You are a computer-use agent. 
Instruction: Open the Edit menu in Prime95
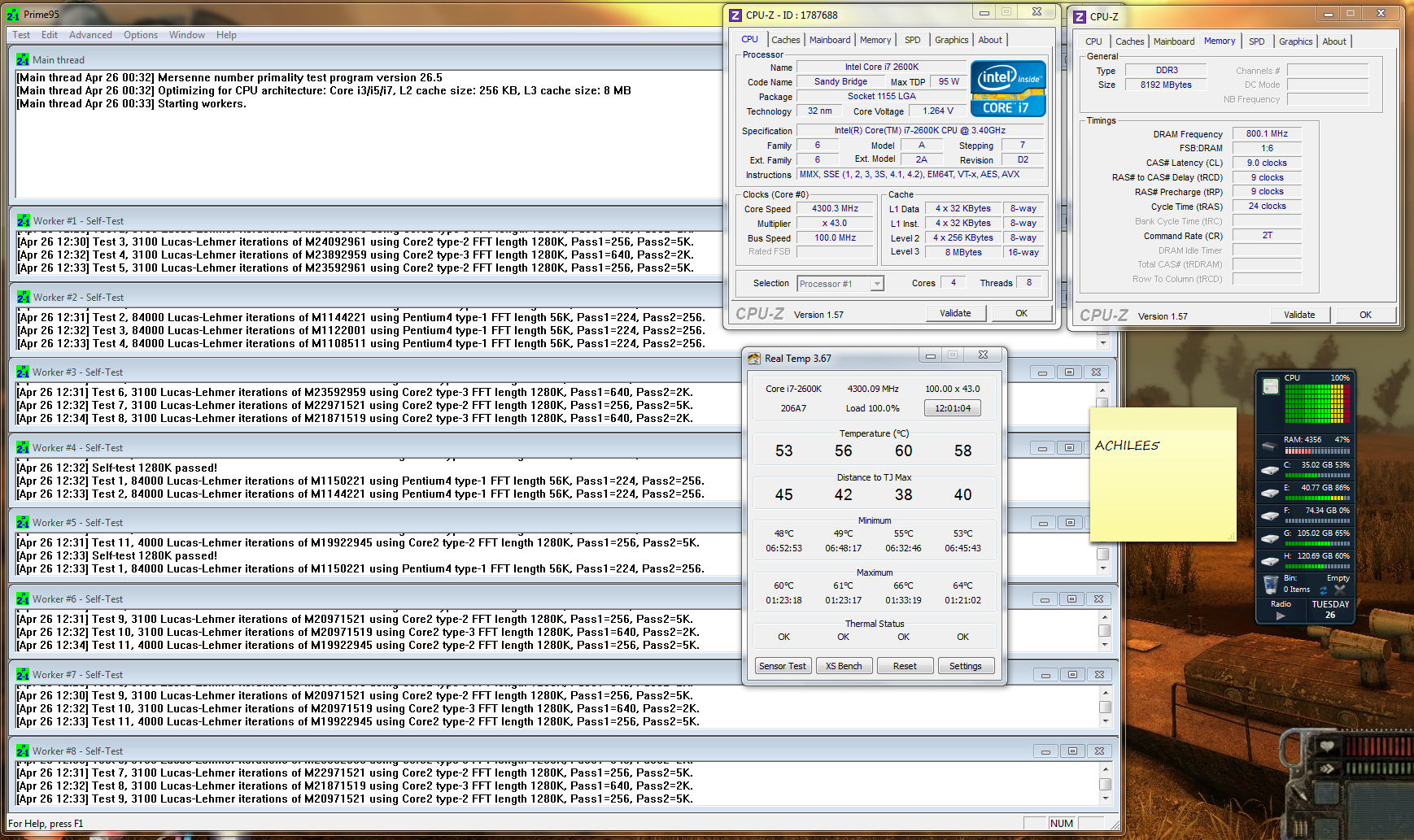point(50,35)
